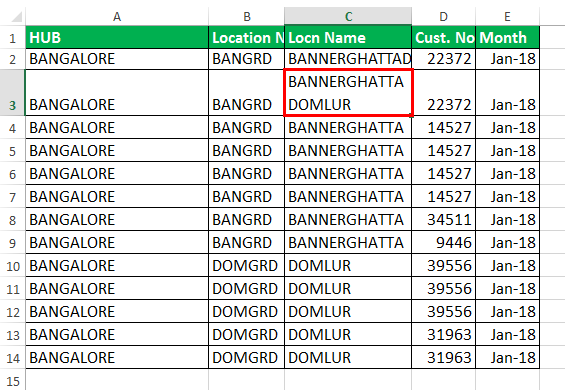Select cell A7 containing BANGALORE
The height and width of the screenshot is (390, 565).
coord(117,196)
